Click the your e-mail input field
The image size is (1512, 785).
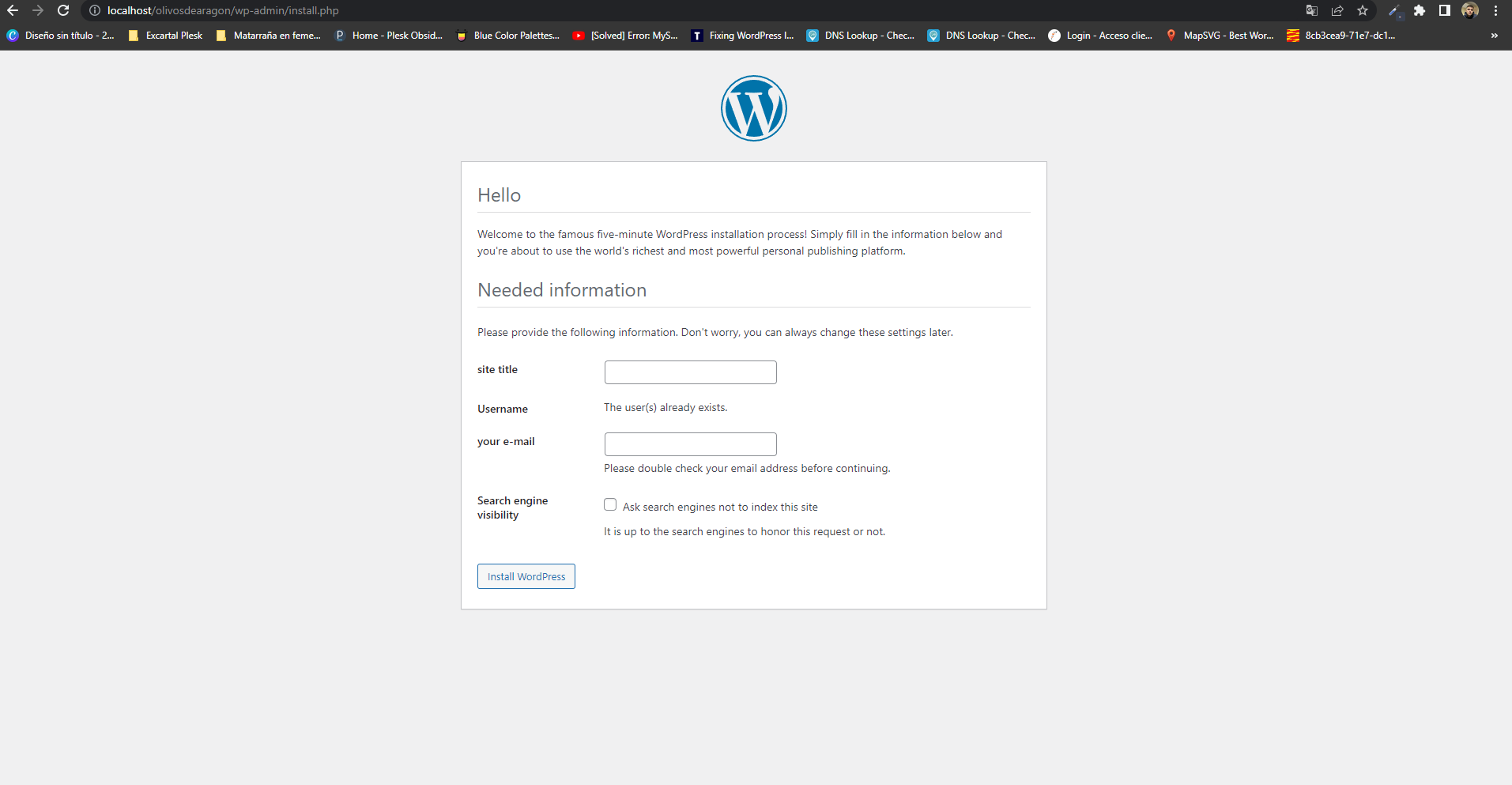click(x=690, y=444)
